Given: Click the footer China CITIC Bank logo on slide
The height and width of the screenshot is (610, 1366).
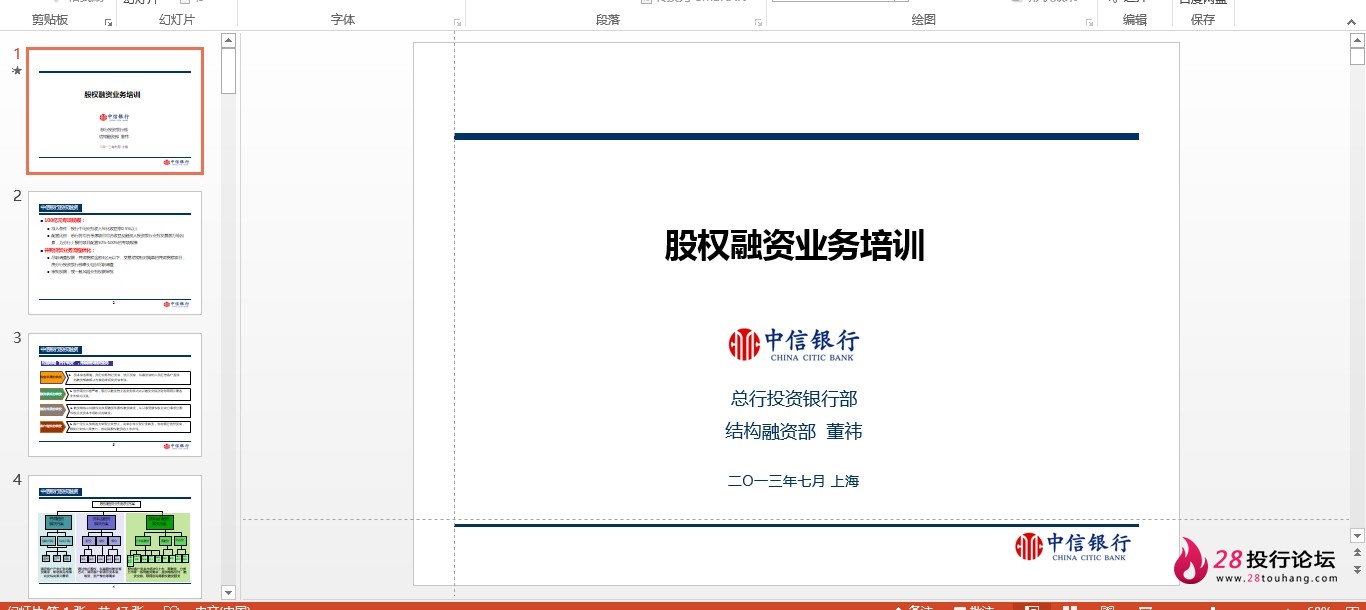Looking at the screenshot, I should [1072, 546].
